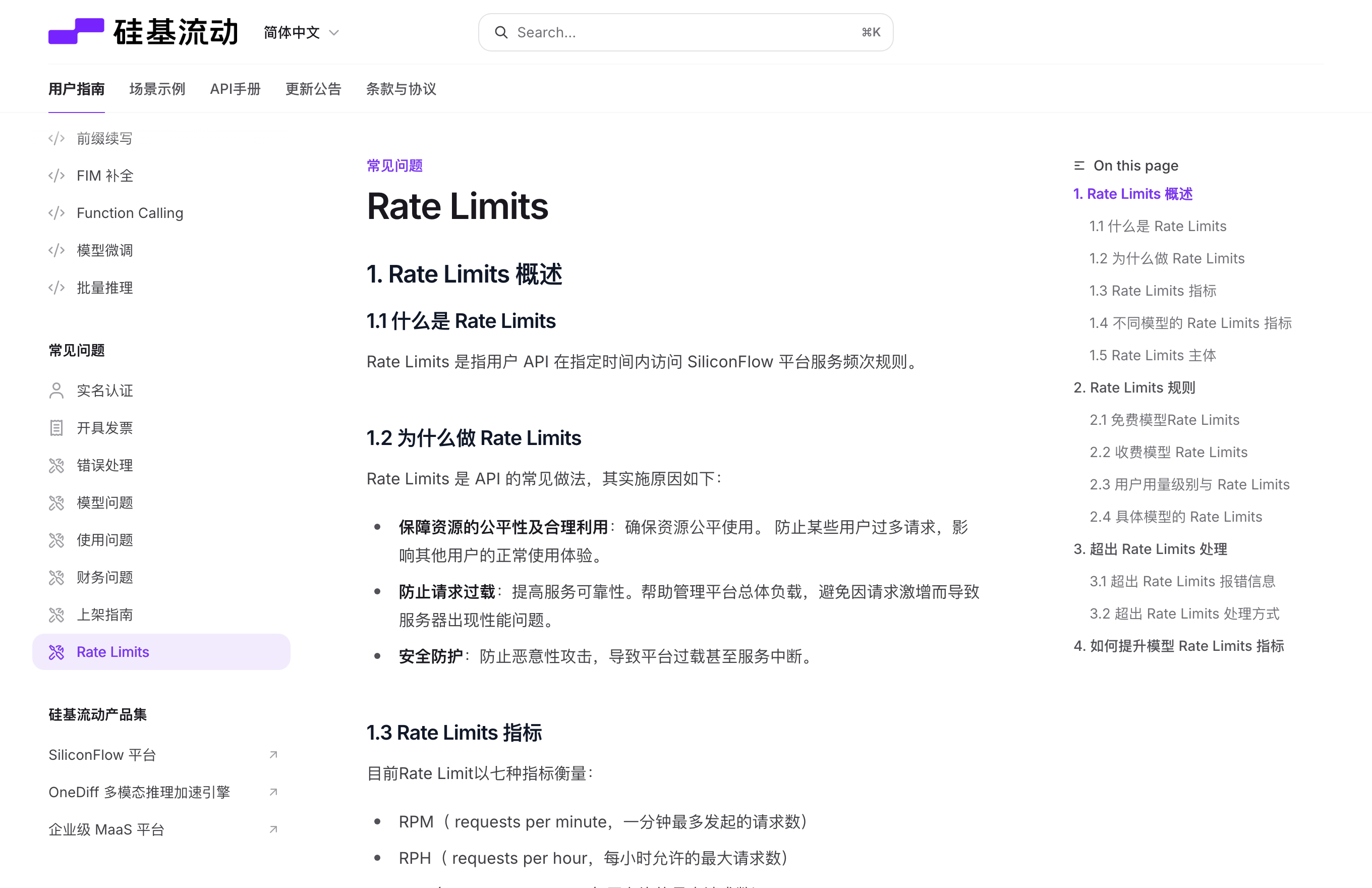Click the tools icon beside 错误处理
Screen dimensions: 1372x888
tap(56, 465)
